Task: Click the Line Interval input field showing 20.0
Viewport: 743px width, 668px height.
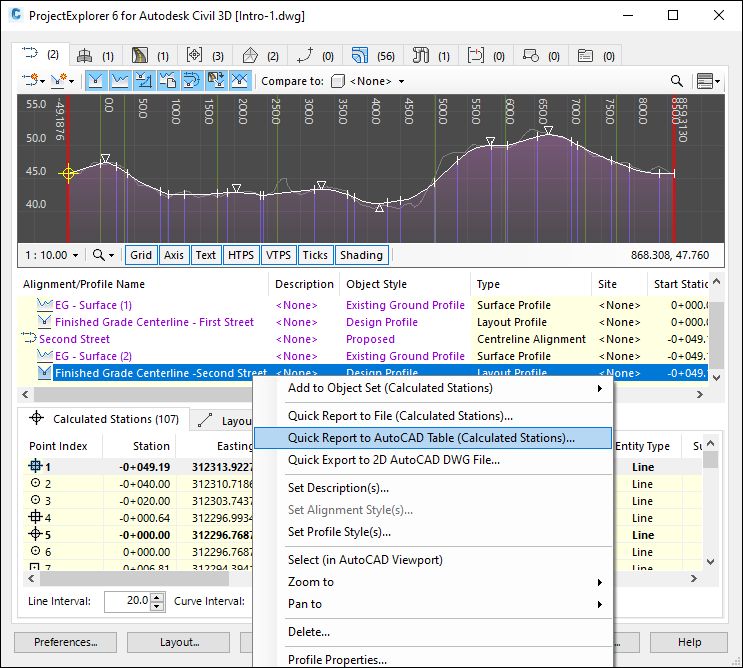Action: 127,601
